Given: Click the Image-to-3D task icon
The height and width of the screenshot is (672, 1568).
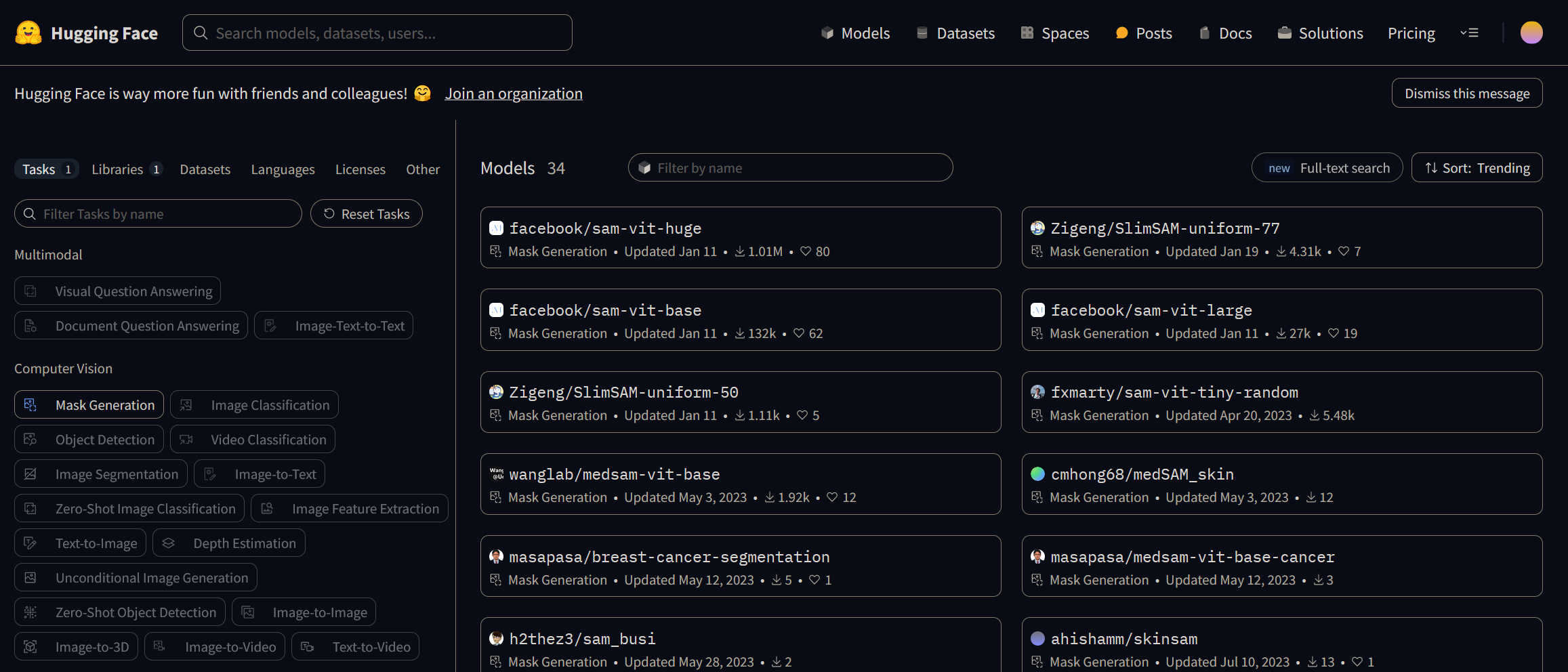Looking at the screenshot, I should (30, 646).
